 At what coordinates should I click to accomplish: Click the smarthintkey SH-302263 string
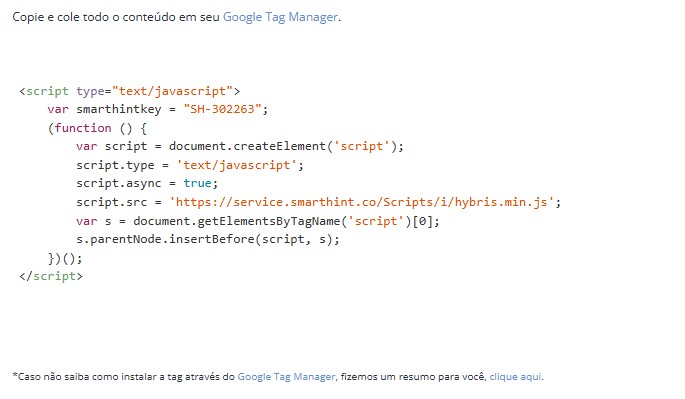point(222,109)
